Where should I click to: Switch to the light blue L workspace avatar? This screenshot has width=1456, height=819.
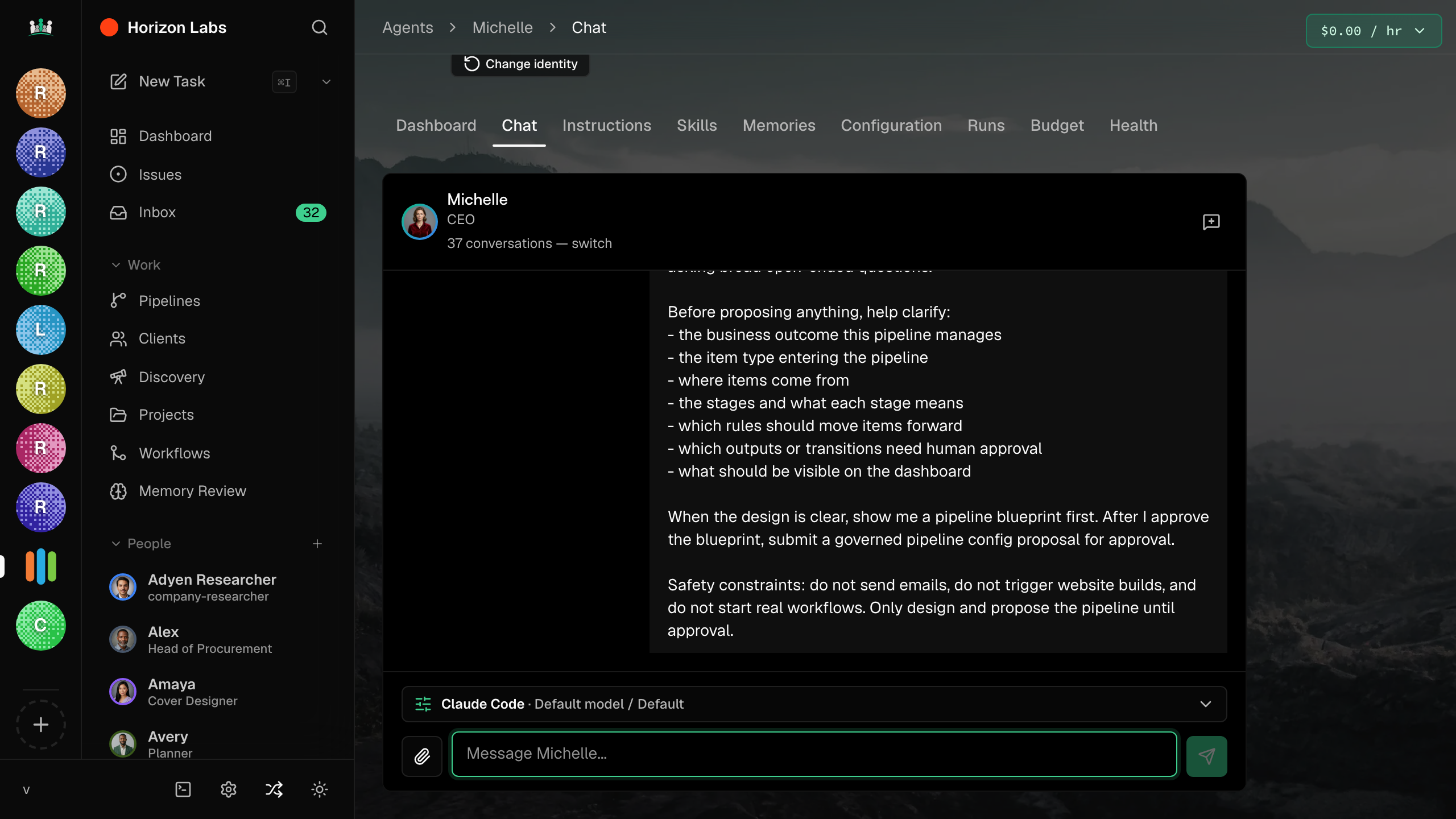click(x=41, y=330)
